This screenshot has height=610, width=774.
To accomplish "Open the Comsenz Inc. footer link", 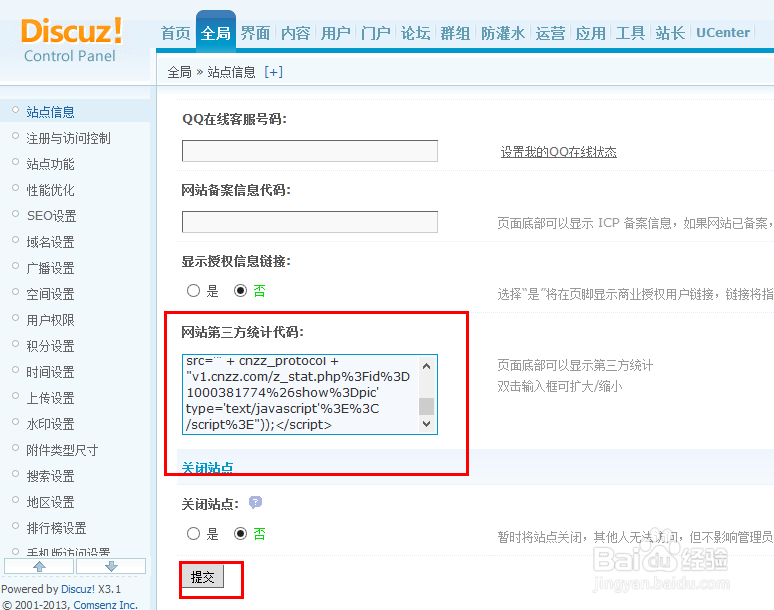I will [105, 605].
